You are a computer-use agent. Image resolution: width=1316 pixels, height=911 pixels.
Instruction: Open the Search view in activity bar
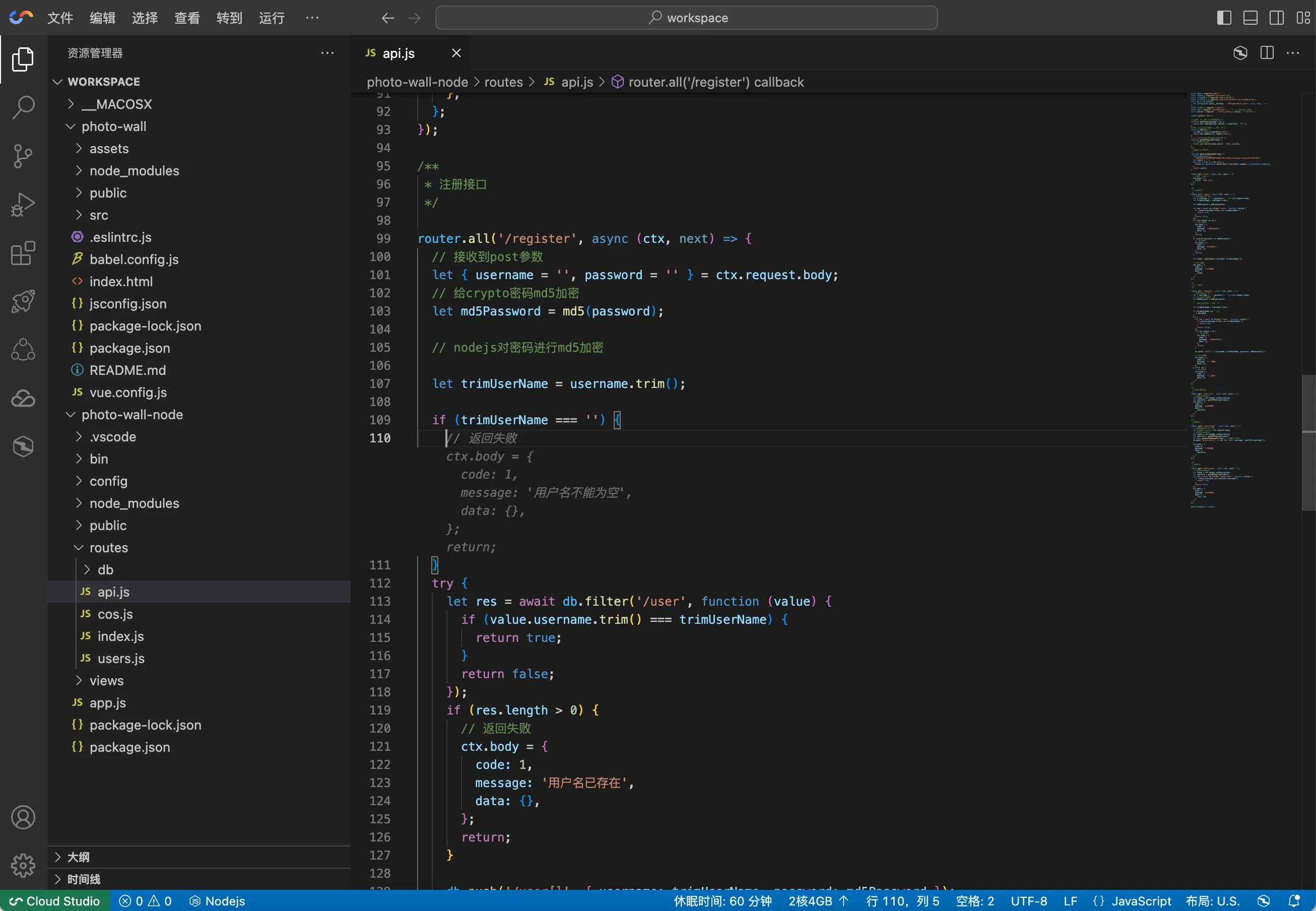23,107
